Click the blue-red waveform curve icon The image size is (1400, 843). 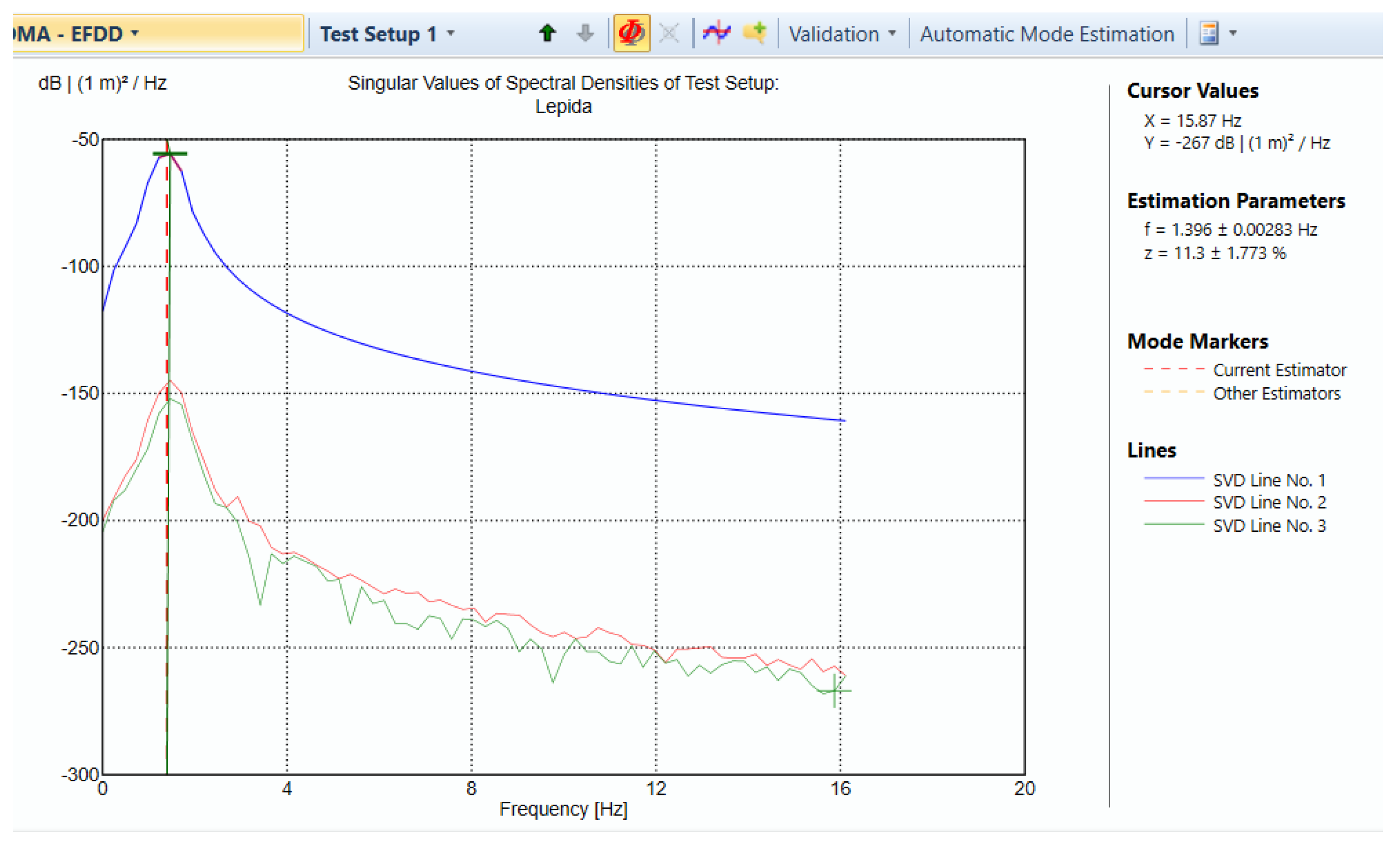pyautogui.click(x=716, y=33)
